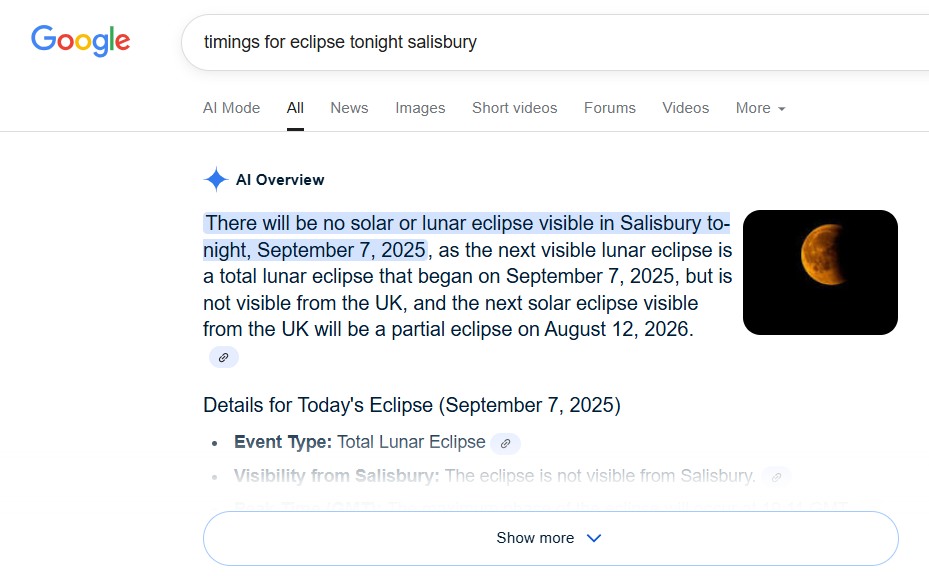Open the Images tab

(420, 108)
